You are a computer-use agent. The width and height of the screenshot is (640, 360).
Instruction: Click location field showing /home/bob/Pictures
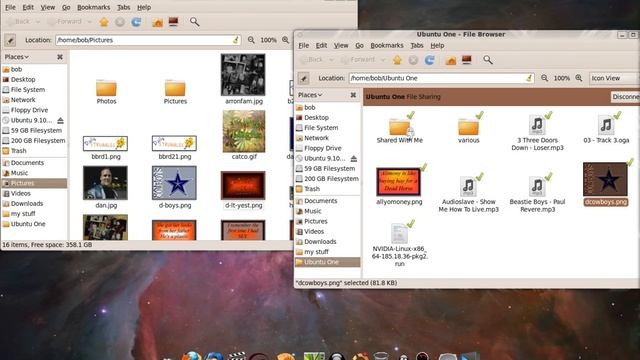[148, 40]
